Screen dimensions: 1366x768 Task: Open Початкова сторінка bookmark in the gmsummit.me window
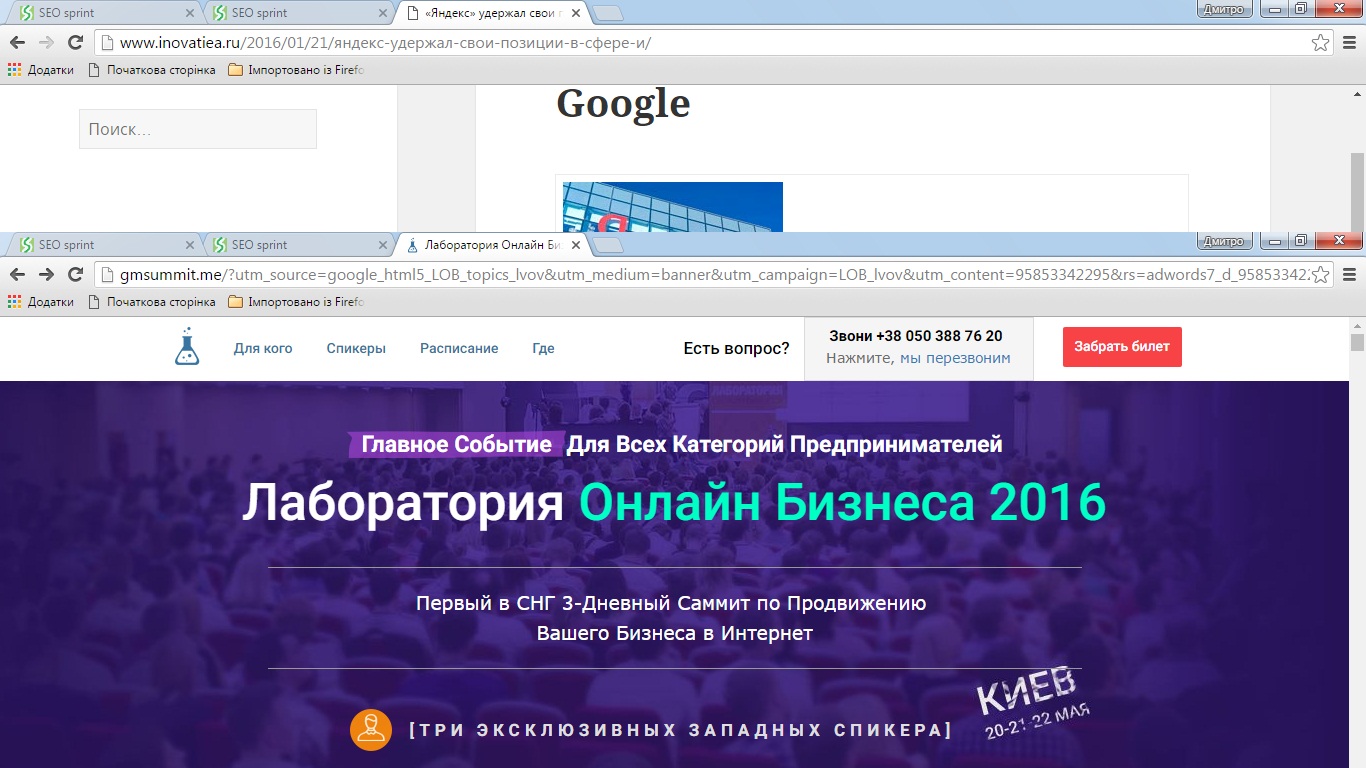(152, 302)
